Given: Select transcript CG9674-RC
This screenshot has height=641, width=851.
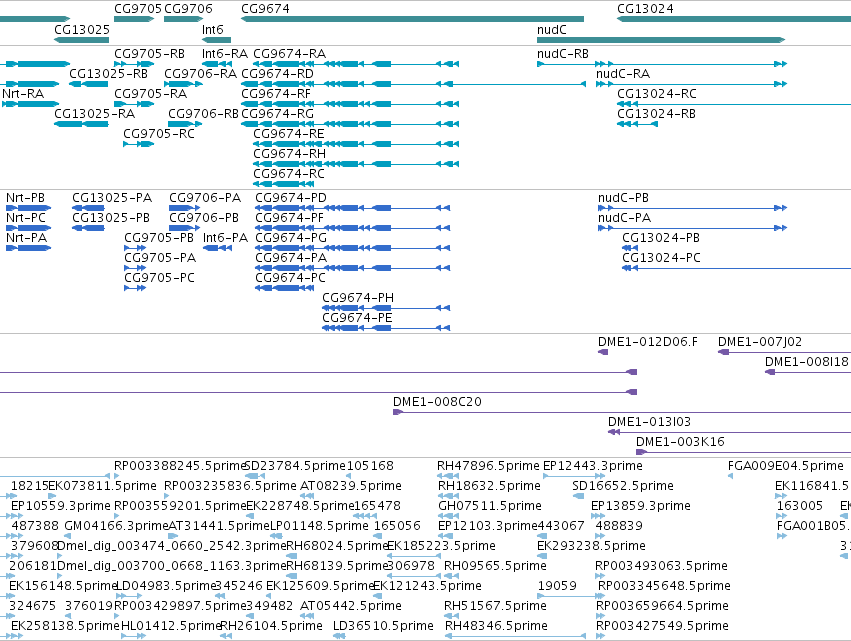Looking at the screenshot, I should click(x=289, y=174).
